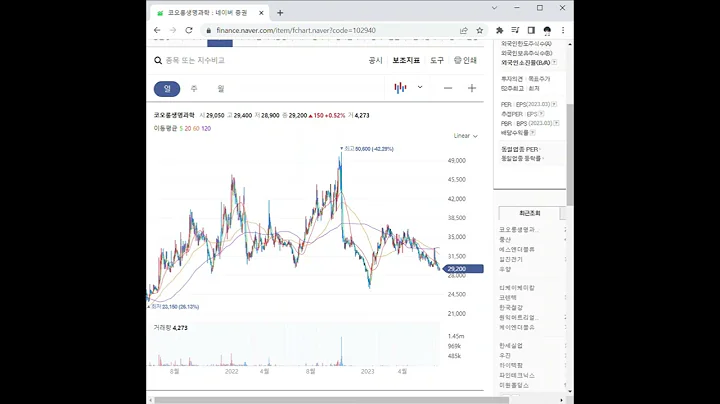
Task: Zoom in the chart with plus
Action: (x=472, y=88)
